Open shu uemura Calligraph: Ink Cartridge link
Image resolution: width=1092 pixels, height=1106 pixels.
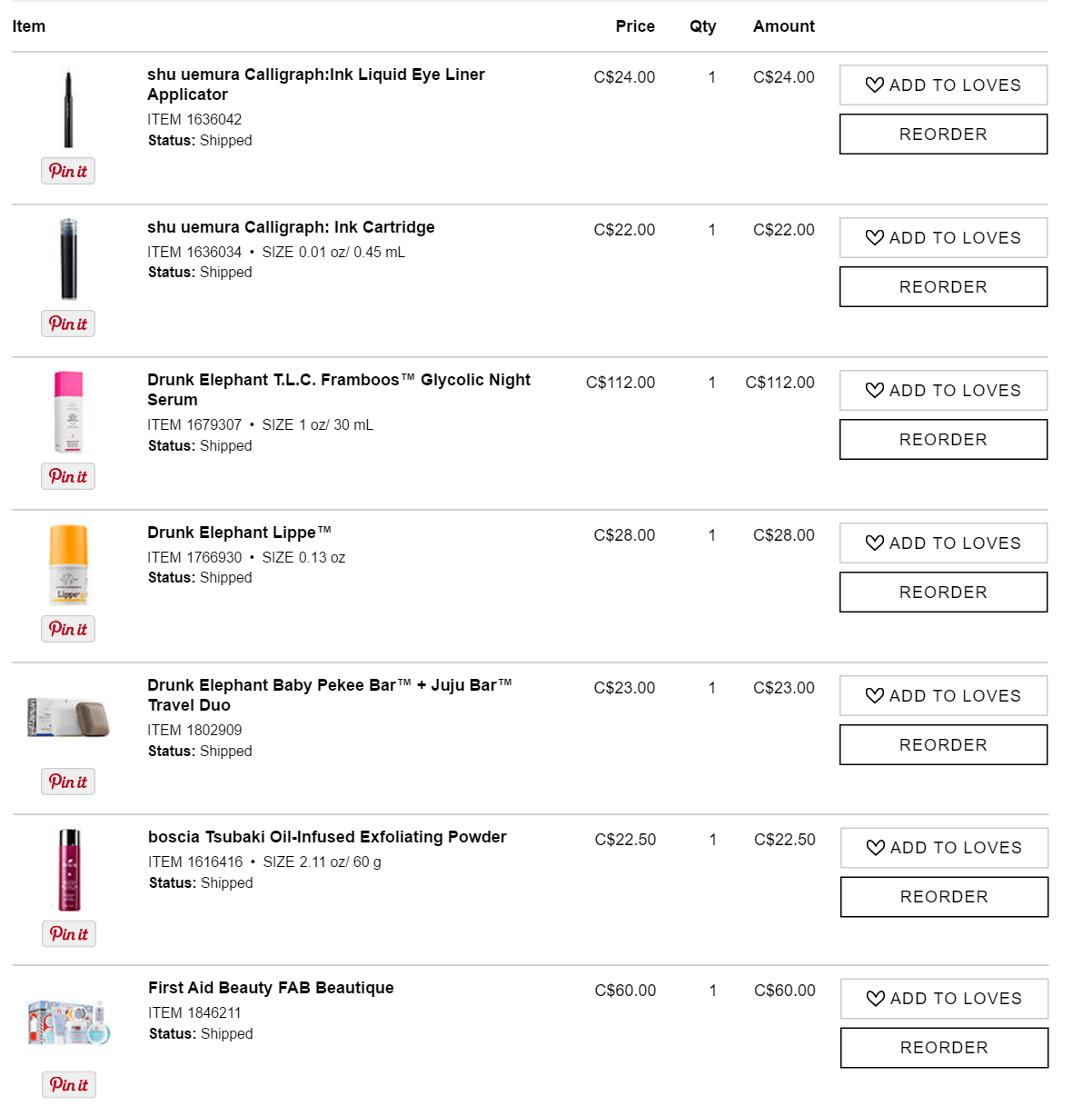(x=291, y=227)
